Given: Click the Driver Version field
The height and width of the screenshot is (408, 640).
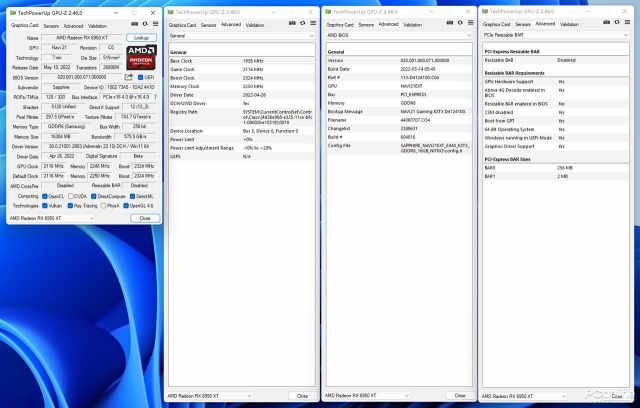Looking at the screenshot, I should point(99,146).
